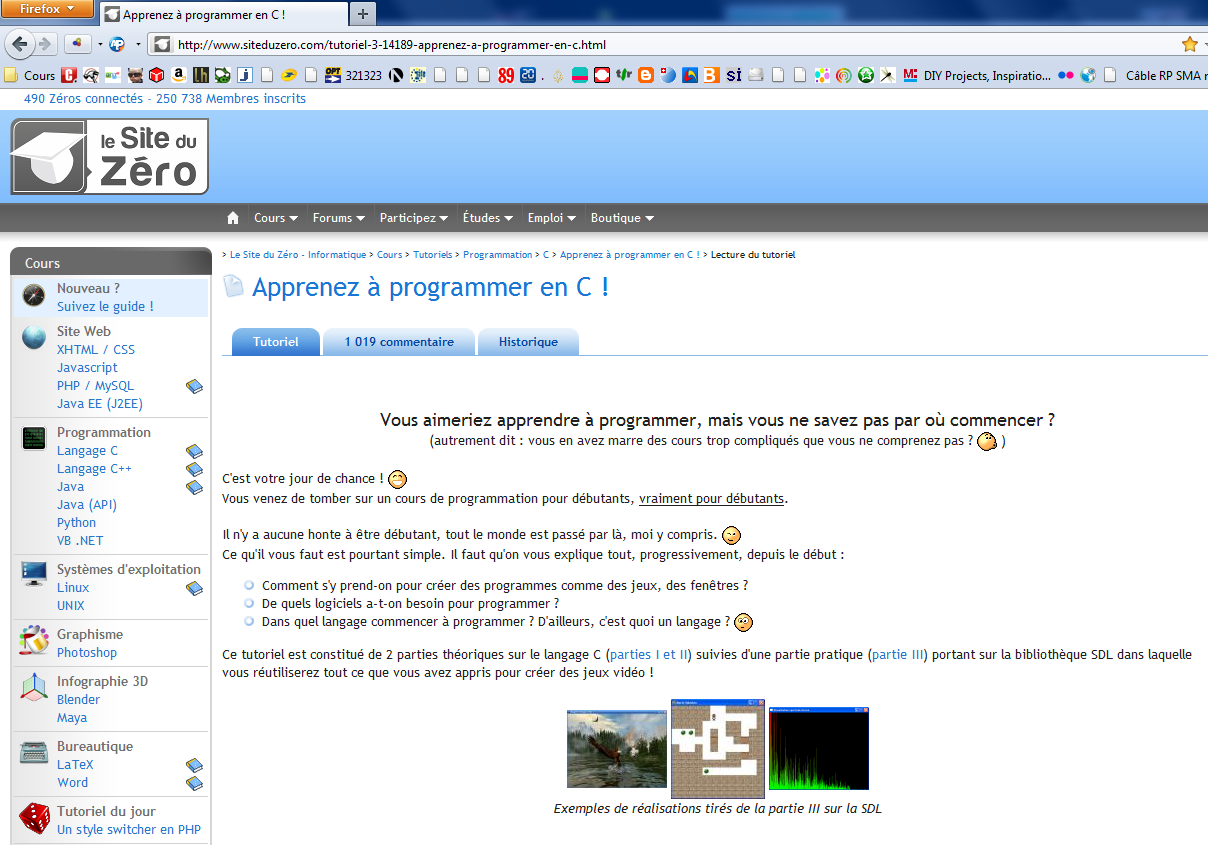The width and height of the screenshot is (1208, 845).
Task: Click the book icon next to Langage C
Action: point(194,452)
